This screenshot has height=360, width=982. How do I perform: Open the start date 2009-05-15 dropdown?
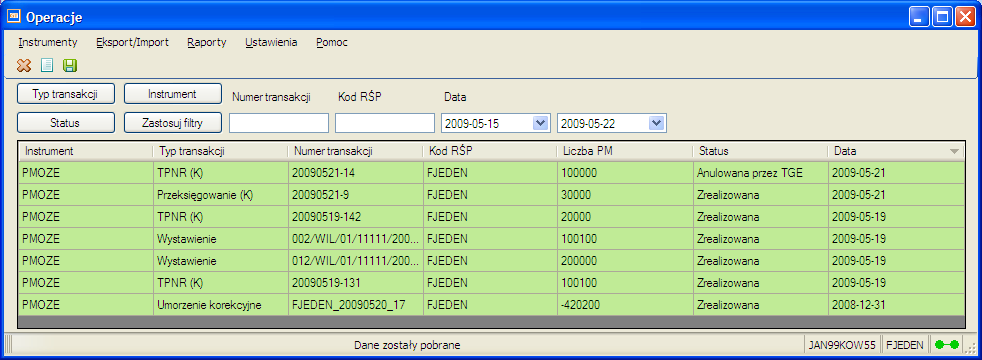tap(540, 123)
